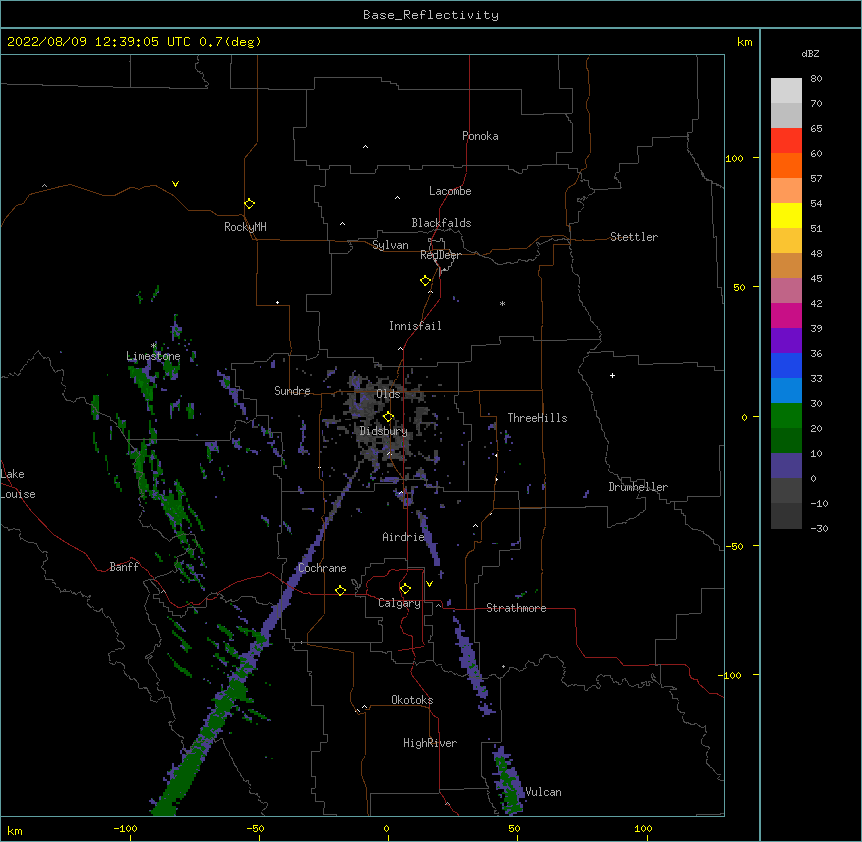Viewport: 862px width, 842px height.
Task: Select the yellow diamond marker below Cochrane
Action: (x=340, y=590)
